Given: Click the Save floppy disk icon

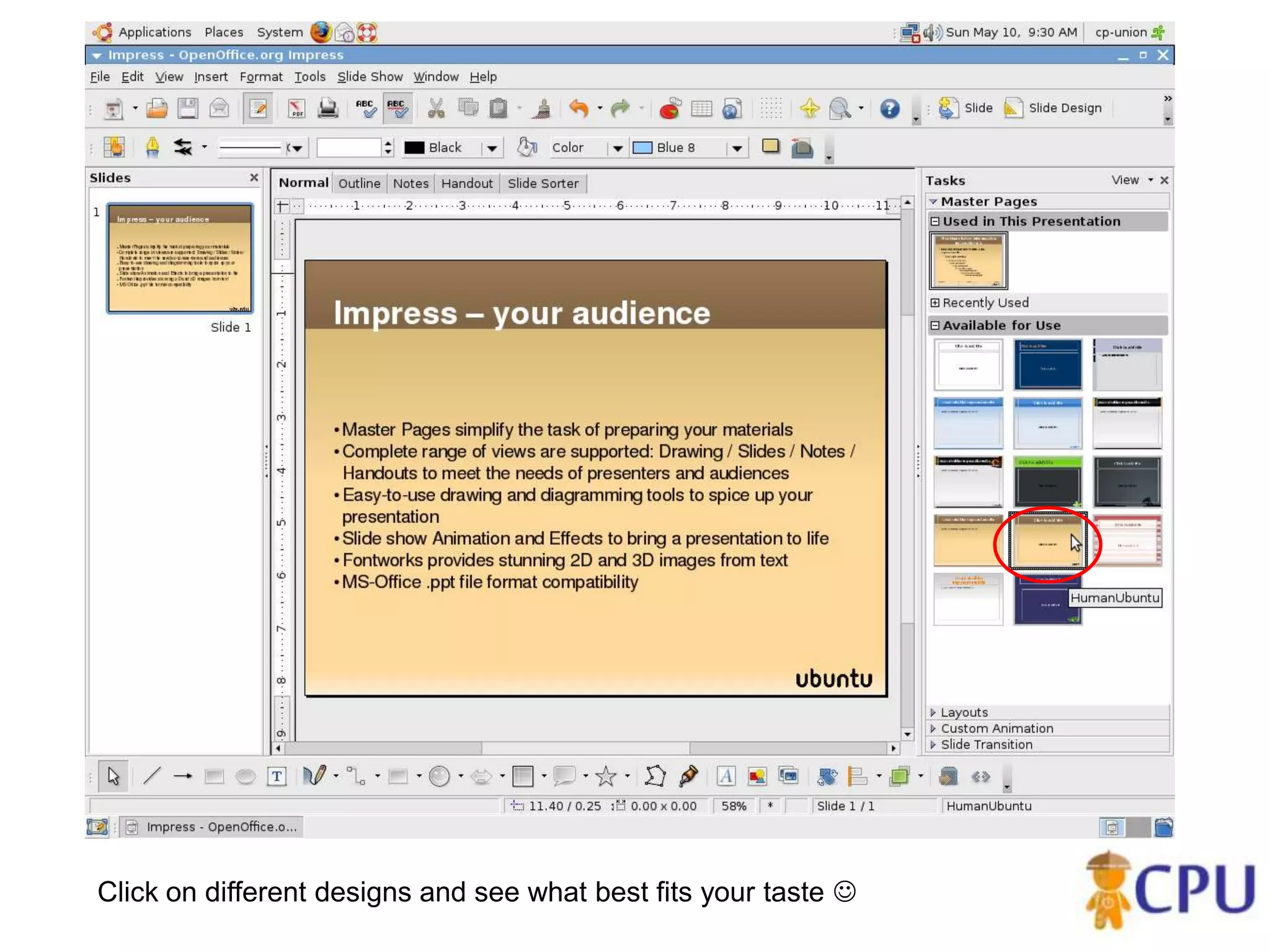Looking at the screenshot, I should click(x=188, y=109).
